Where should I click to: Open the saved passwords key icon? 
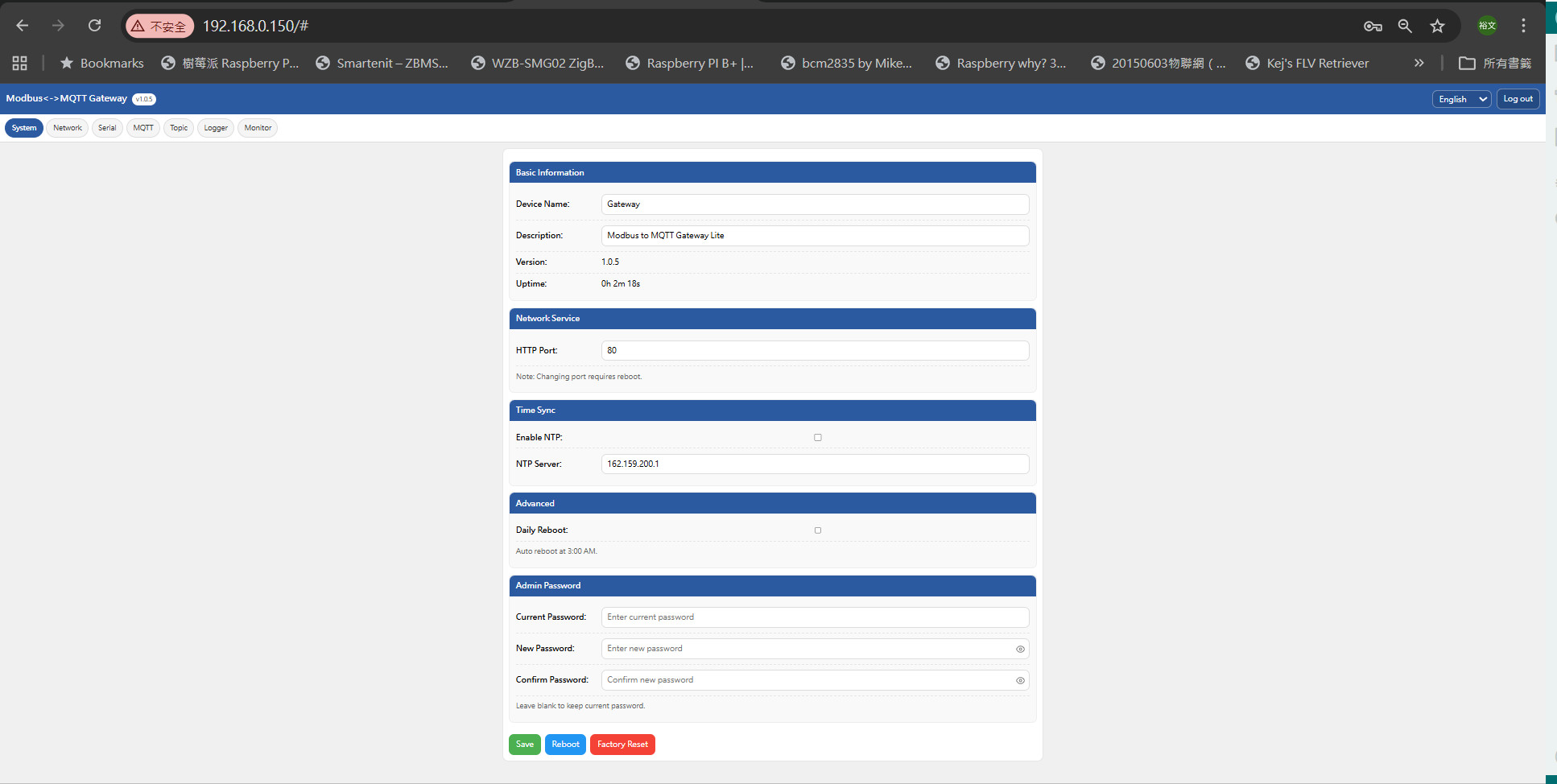coord(1373,26)
